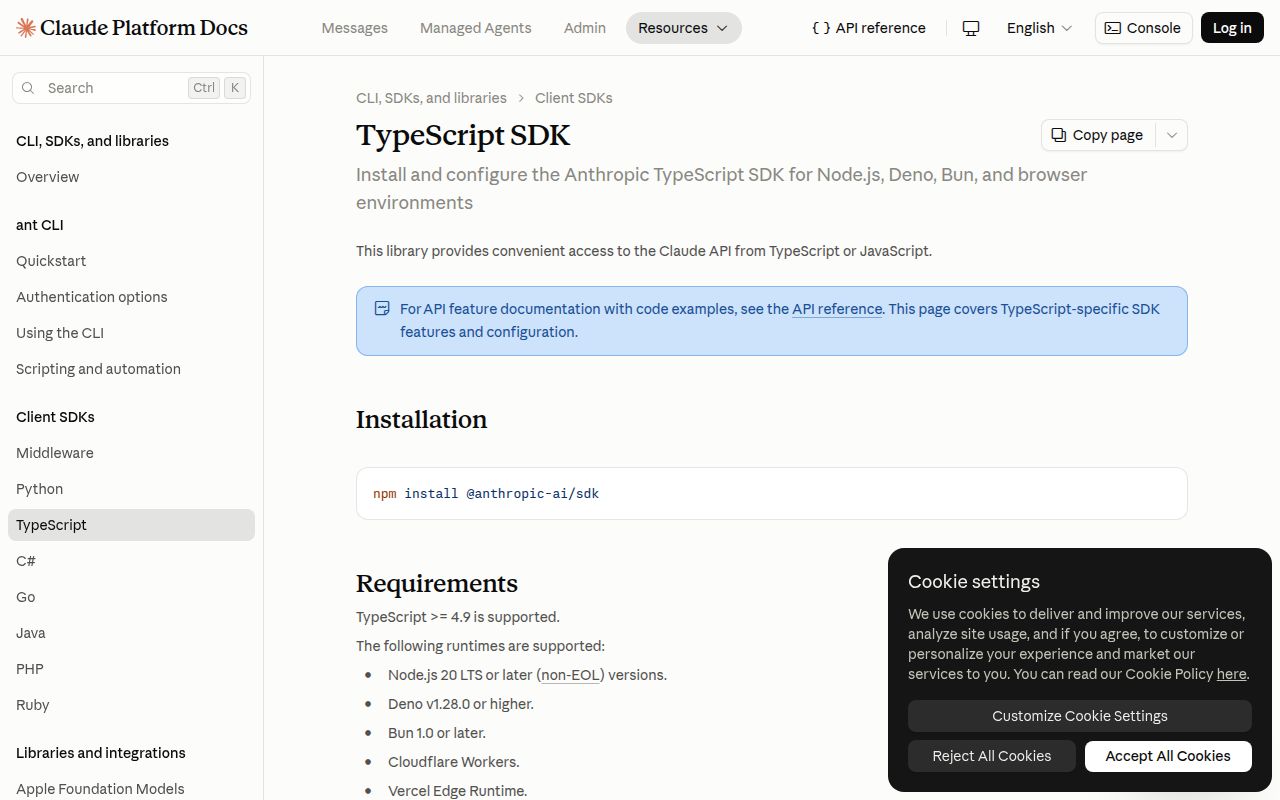Click the Console button
This screenshot has height=800, width=1280.
(1144, 28)
